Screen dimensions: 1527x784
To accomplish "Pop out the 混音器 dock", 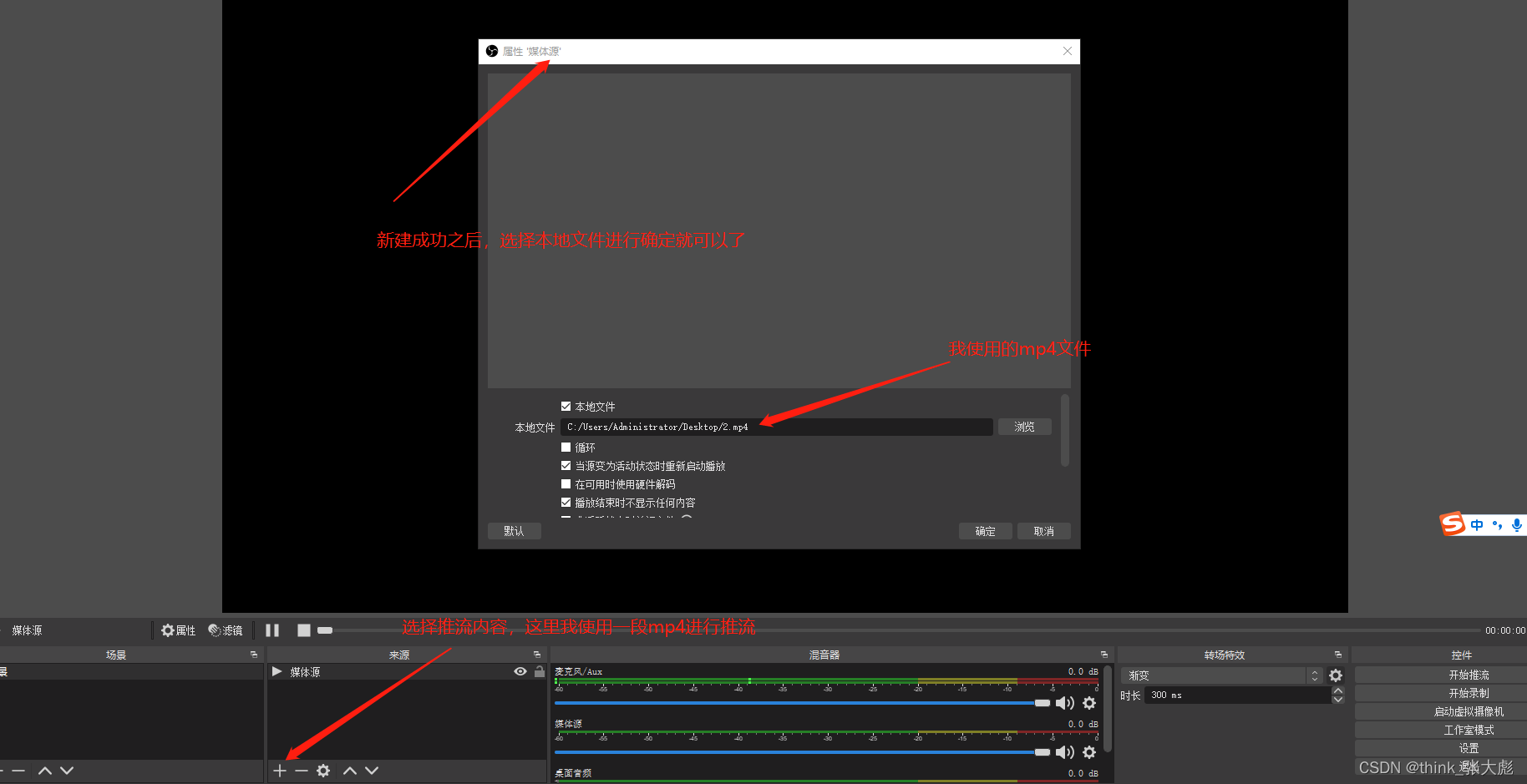I will [1104, 655].
